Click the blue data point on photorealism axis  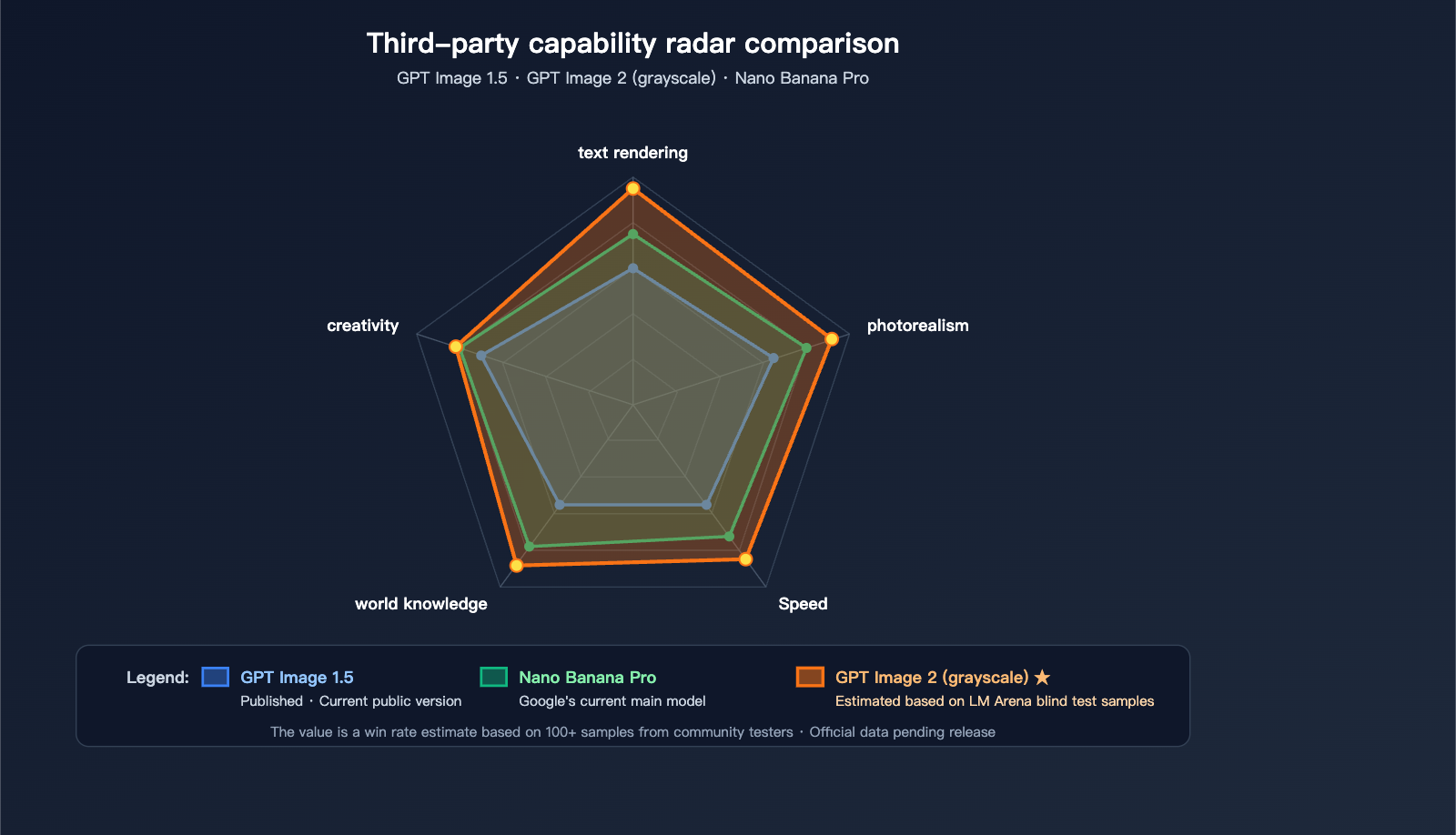click(x=773, y=358)
